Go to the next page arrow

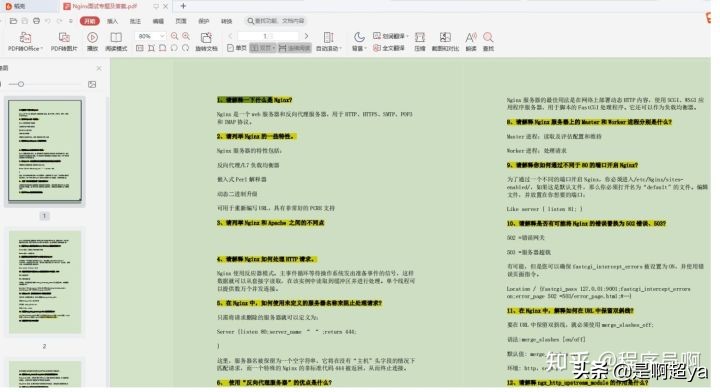point(306,36)
